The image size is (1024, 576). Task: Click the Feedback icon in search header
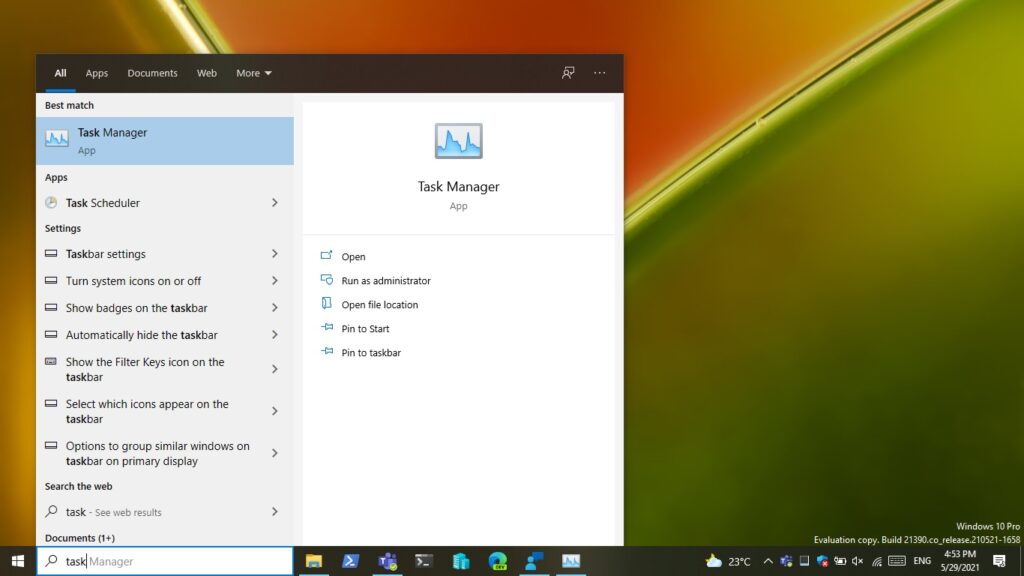pos(568,73)
